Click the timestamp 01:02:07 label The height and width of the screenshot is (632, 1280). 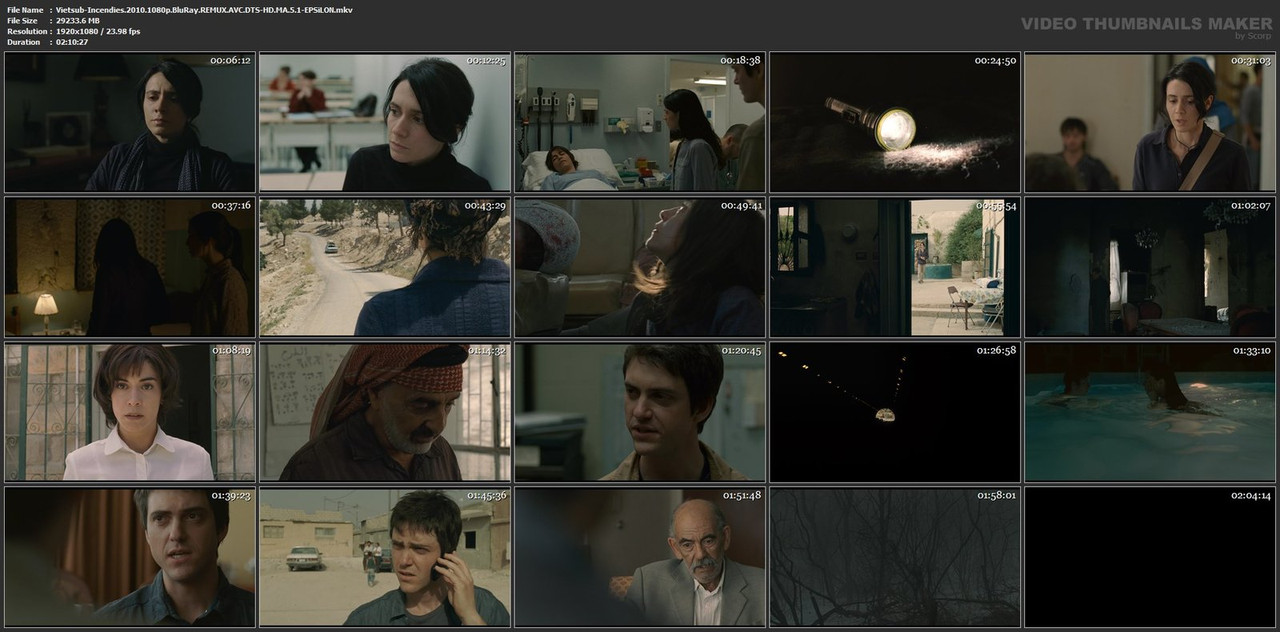1250,205
